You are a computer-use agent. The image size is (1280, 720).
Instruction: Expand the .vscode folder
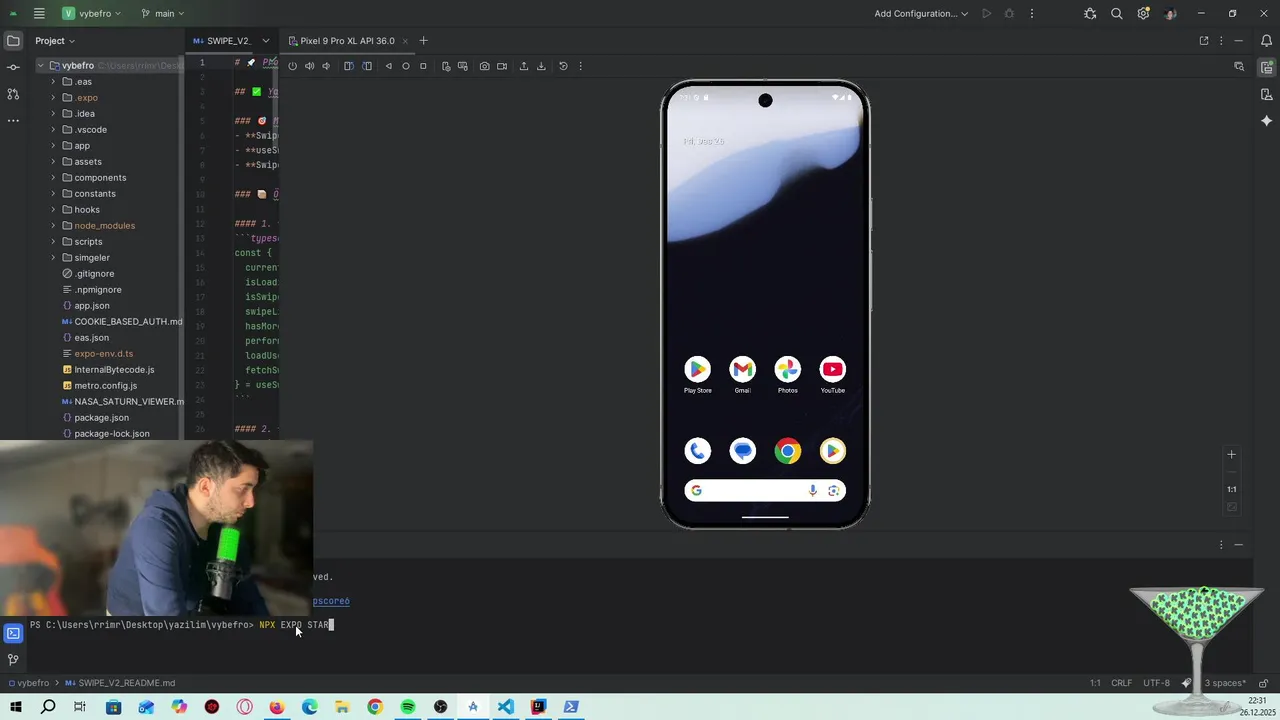click(53, 130)
